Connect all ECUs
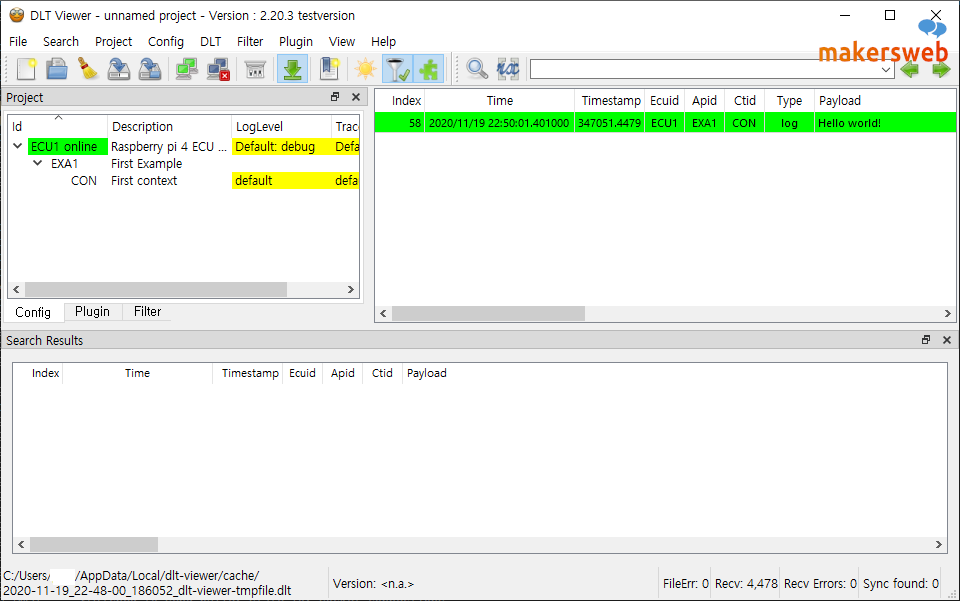 (x=186, y=68)
